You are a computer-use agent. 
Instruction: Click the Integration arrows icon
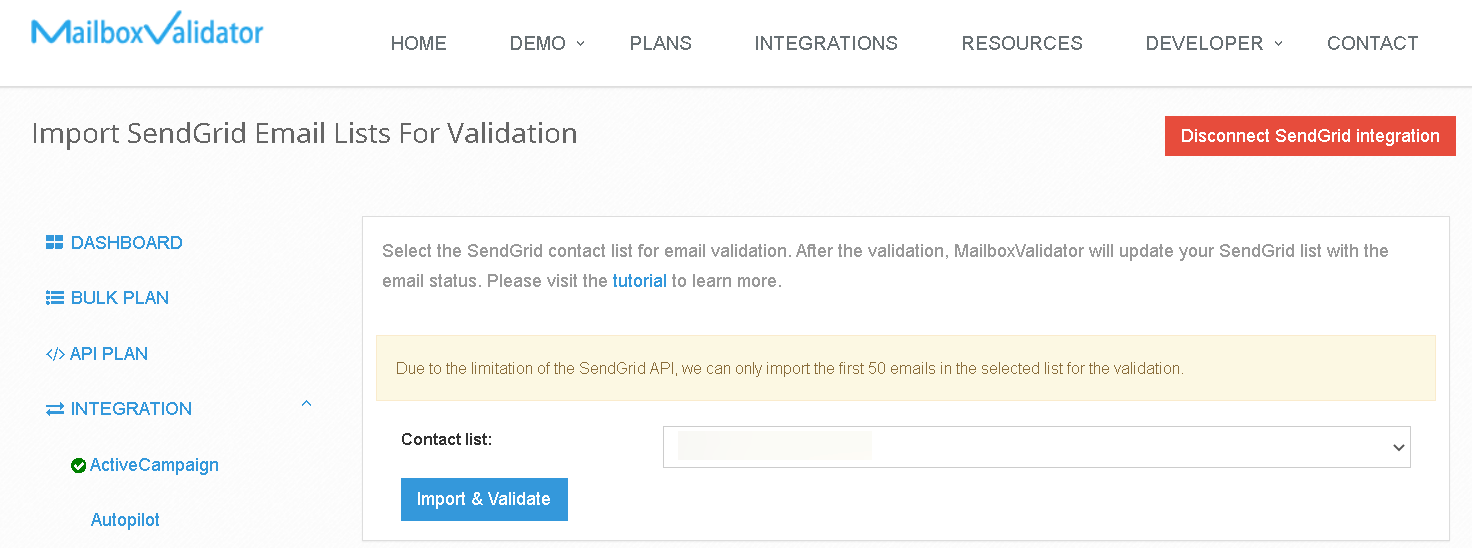pos(55,409)
